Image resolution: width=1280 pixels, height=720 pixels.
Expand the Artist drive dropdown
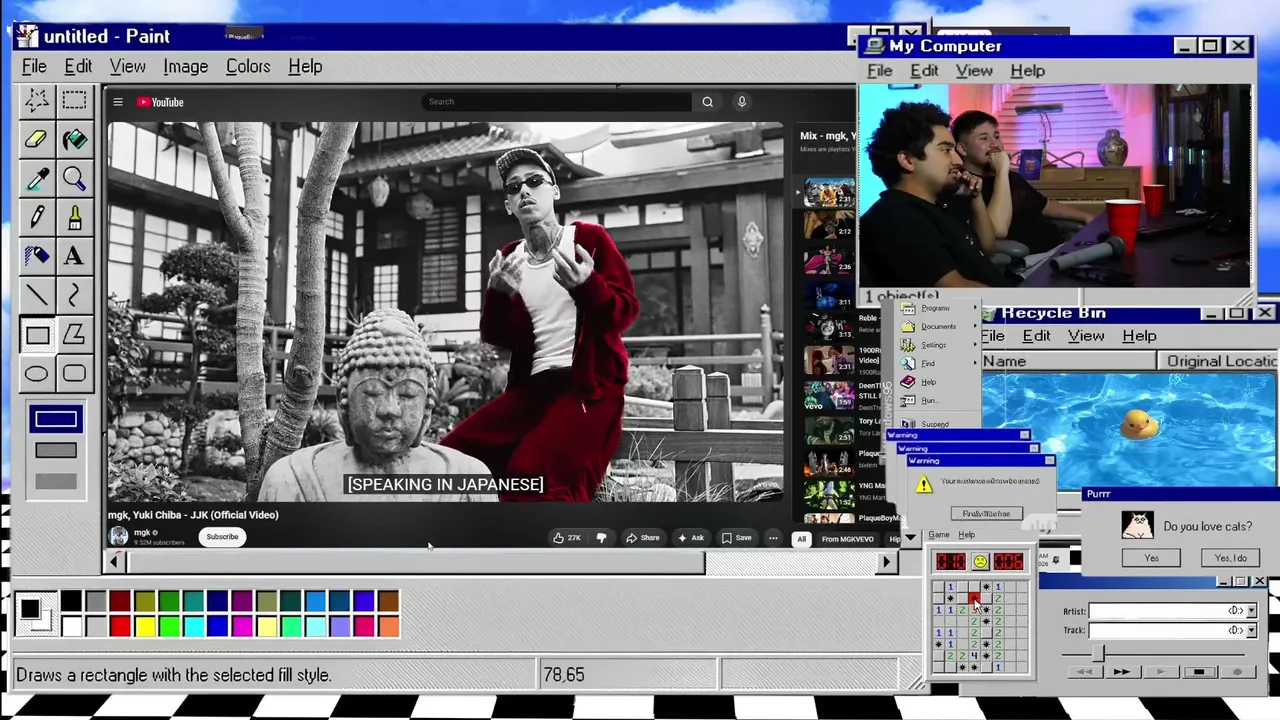(x=1251, y=611)
